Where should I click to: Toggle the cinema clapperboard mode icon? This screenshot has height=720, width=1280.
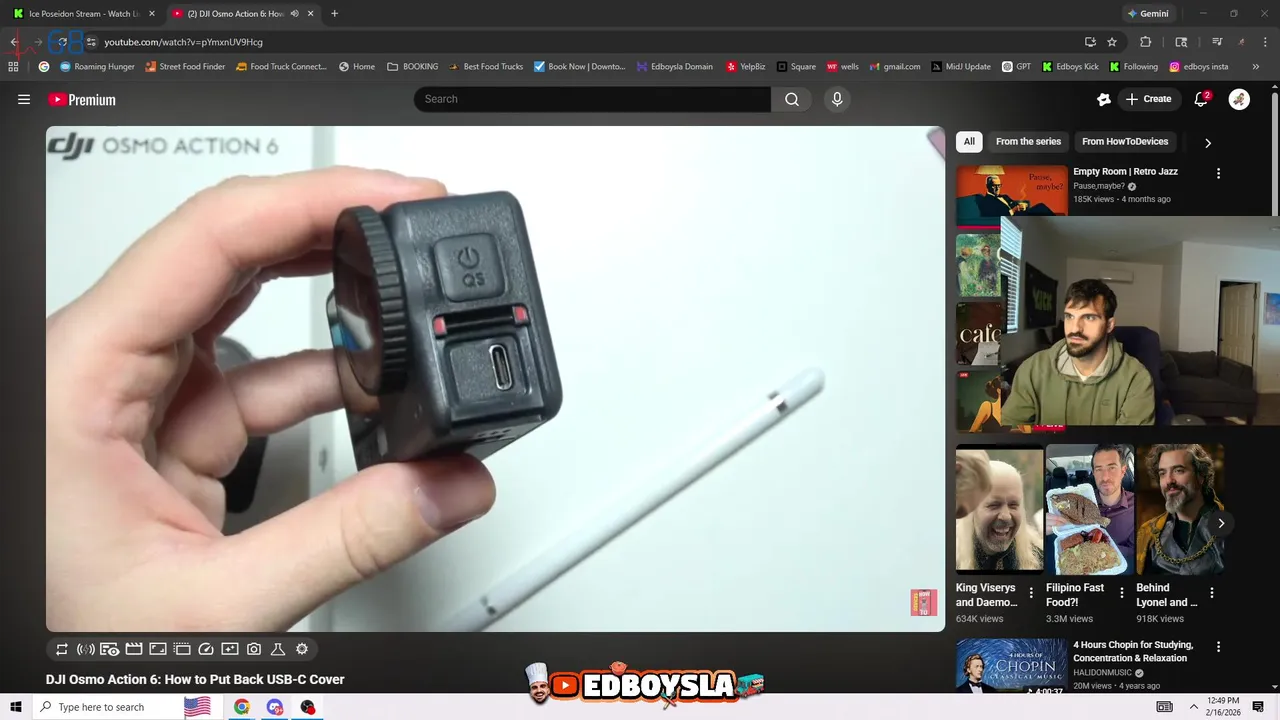[x=134, y=649]
